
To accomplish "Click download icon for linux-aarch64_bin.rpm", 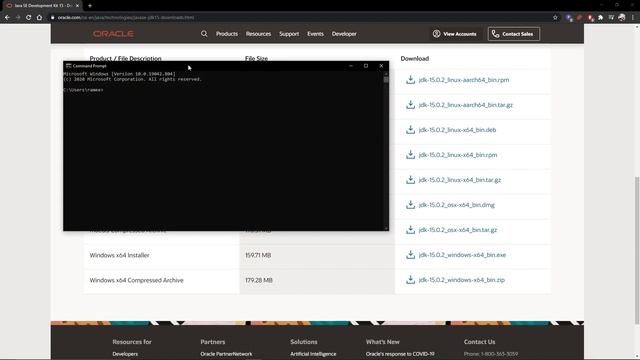I will click(410, 80).
